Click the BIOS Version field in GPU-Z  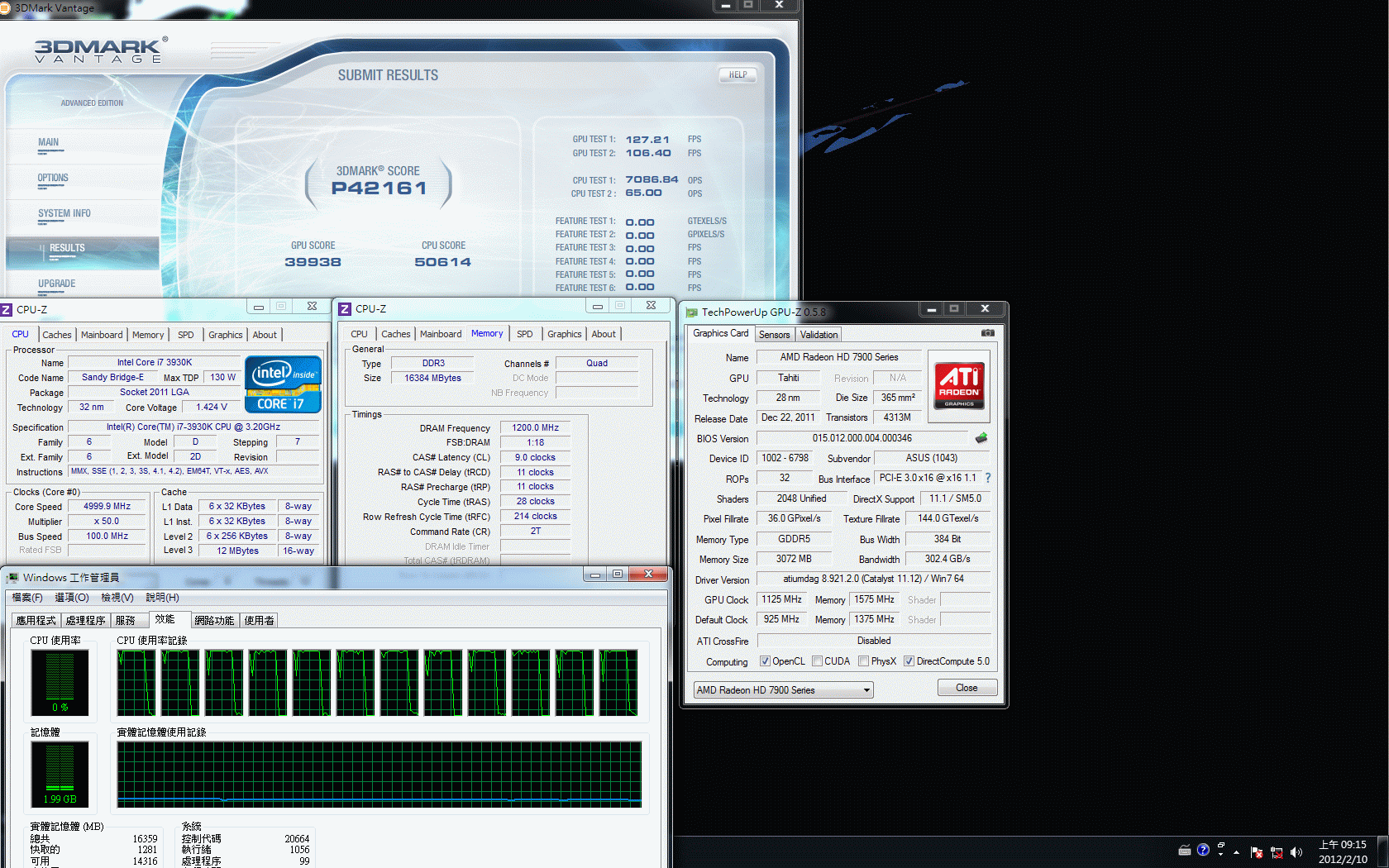pyautogui.click(x=862, y=438)
